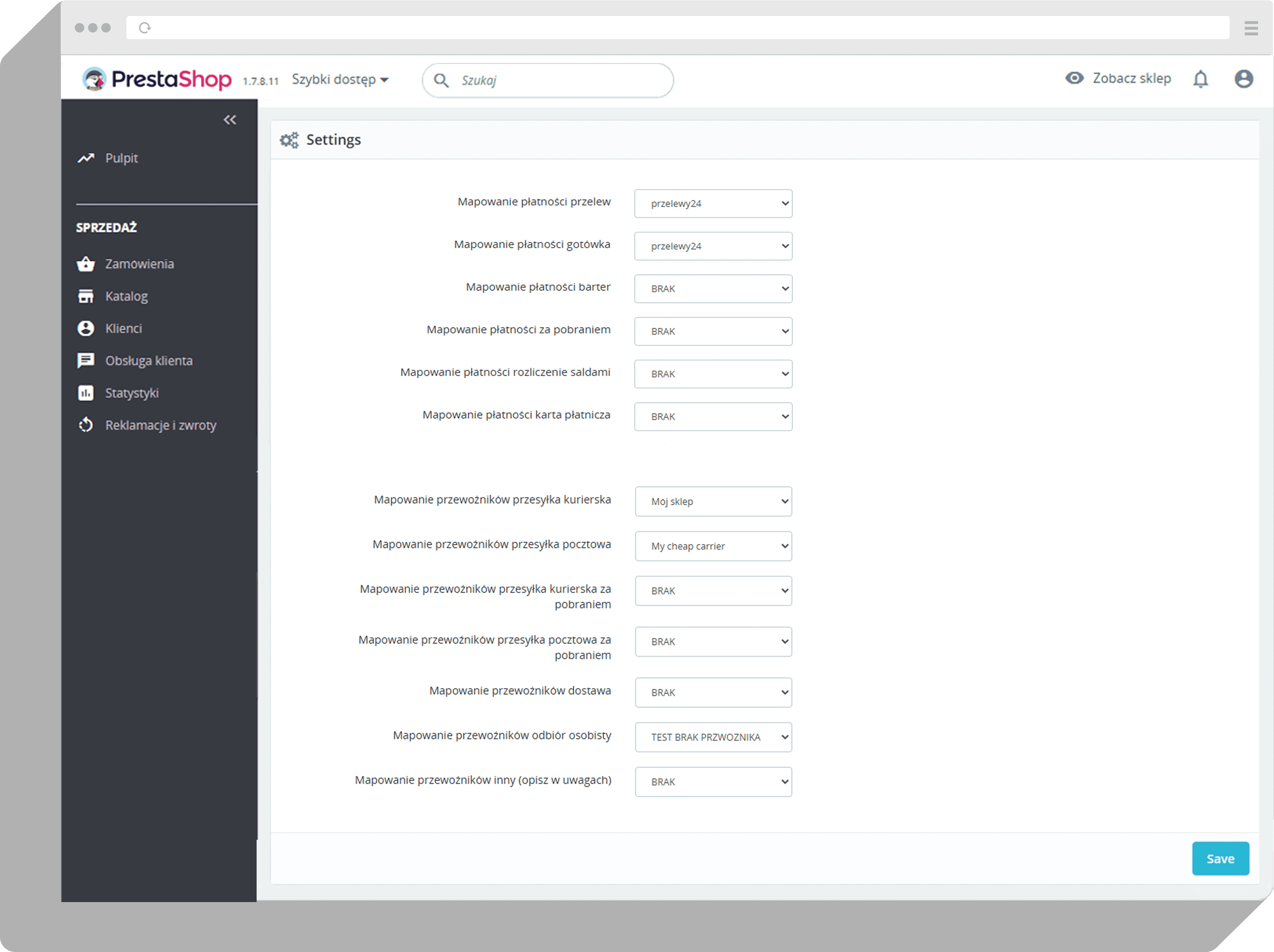This screenshot has height=952, width=1274.
Task: Collapse sidebar with double chevron icon
Action: point(230,120)
